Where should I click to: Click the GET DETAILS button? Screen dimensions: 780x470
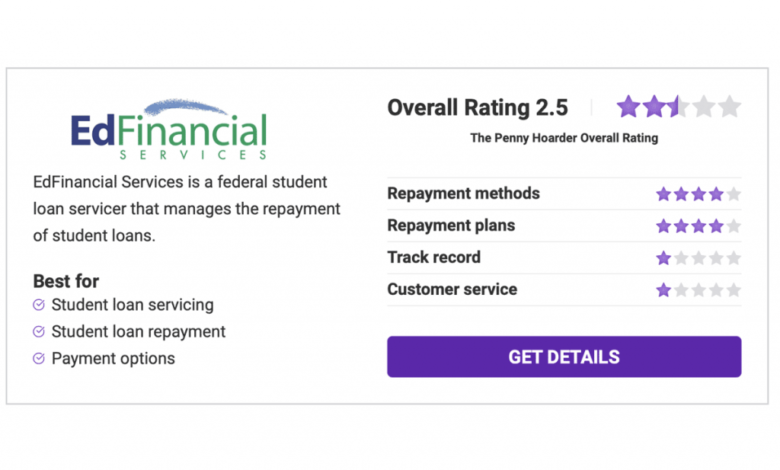click(564, 357)
